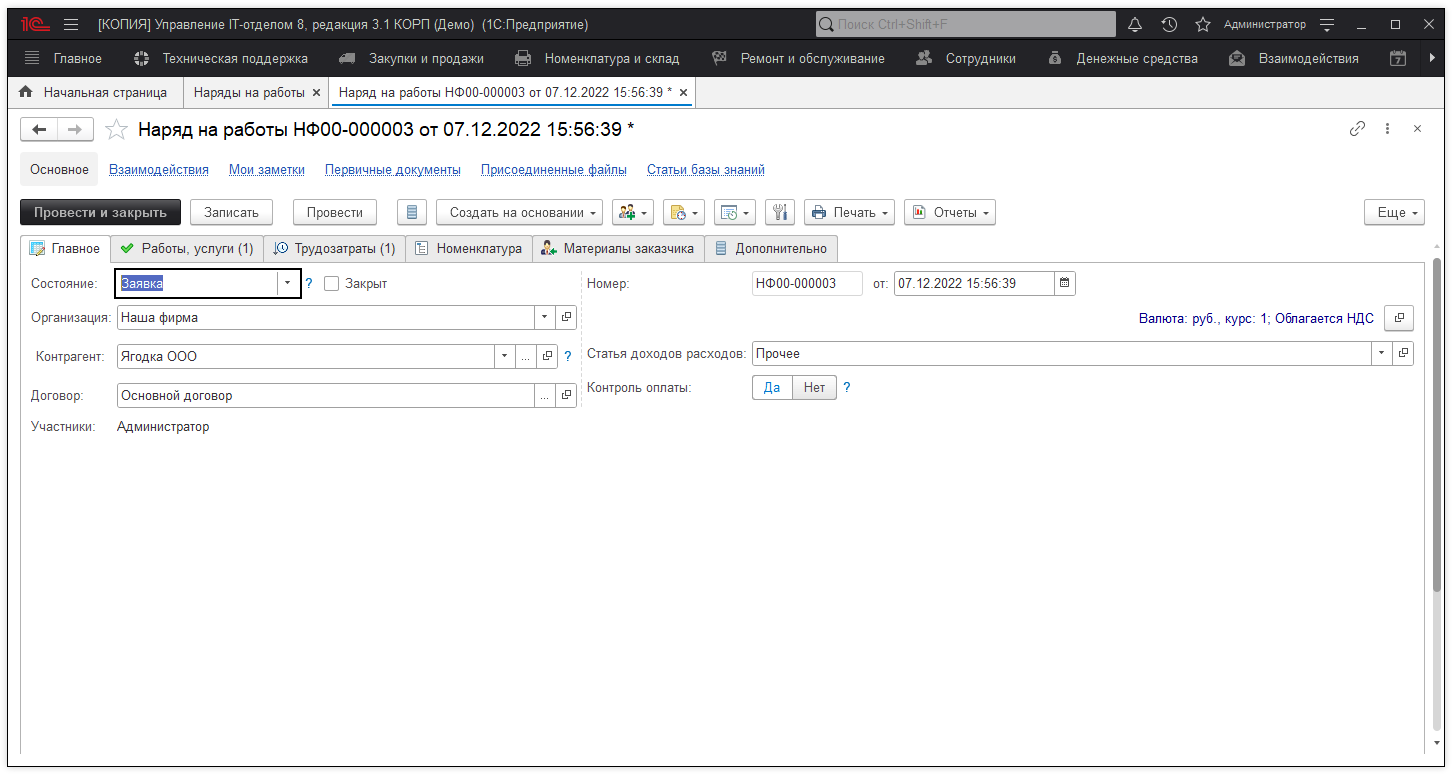Add document to favorites with star icon
The height and width of the screenshot is (774, 1452).
(117, 130)
